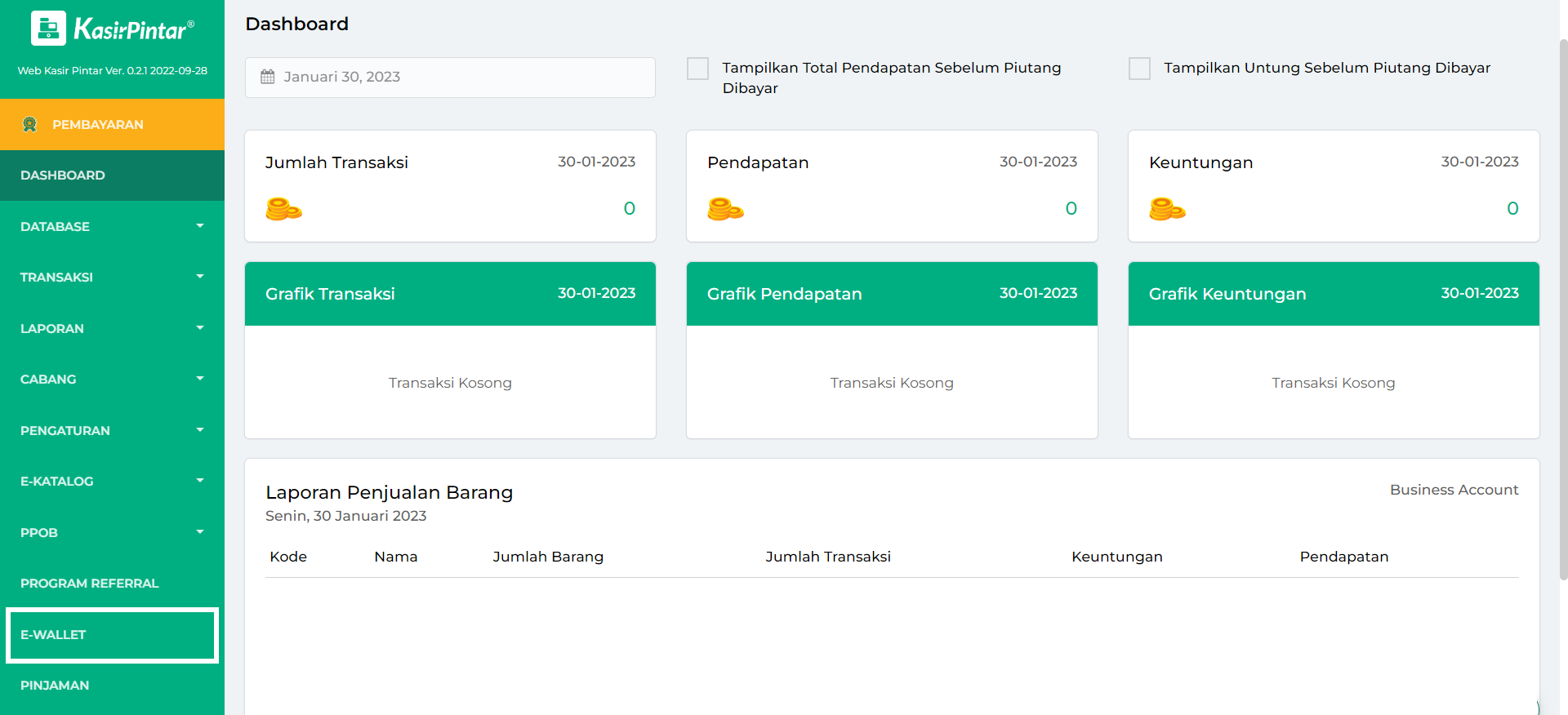Click the Laporan Penjualan Barang heading
Viewport: 1568px width, 715px height.
(389, 493)
